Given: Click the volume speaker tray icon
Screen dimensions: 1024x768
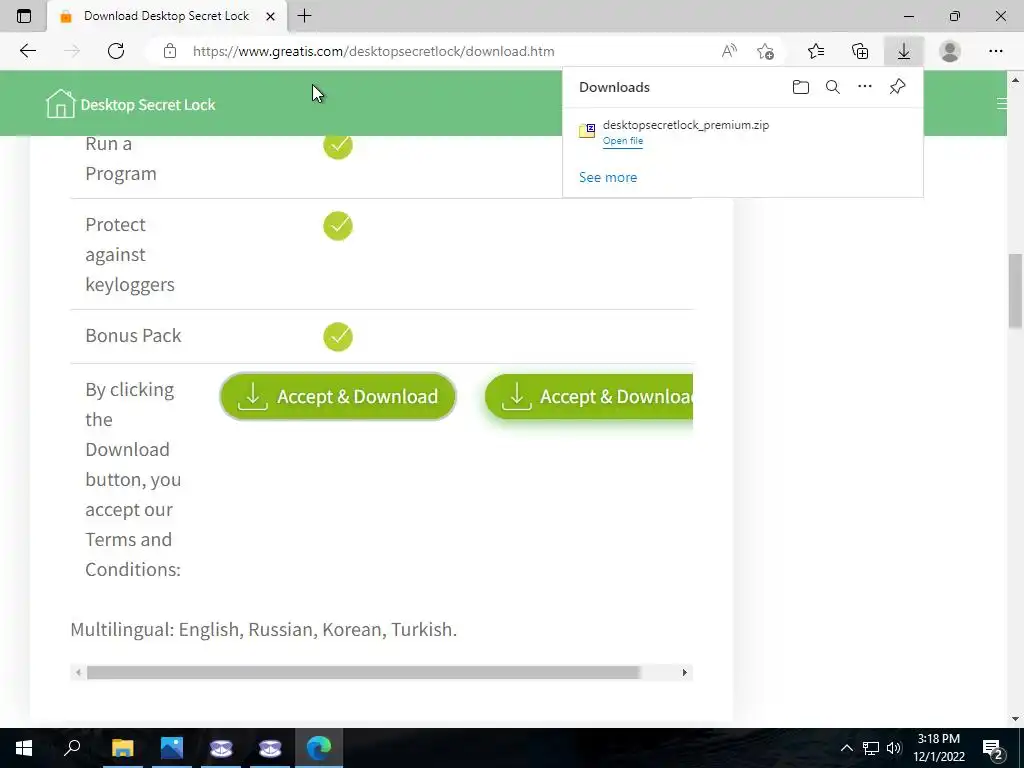Looking at the screenshot, I should [894, 748].
